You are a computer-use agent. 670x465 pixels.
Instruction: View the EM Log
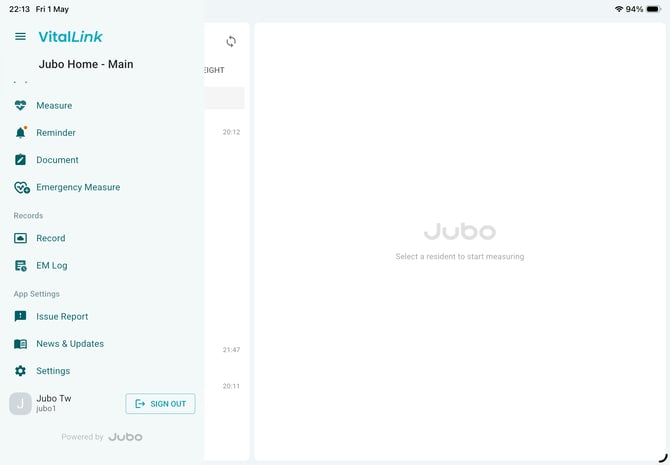point(52,265)
